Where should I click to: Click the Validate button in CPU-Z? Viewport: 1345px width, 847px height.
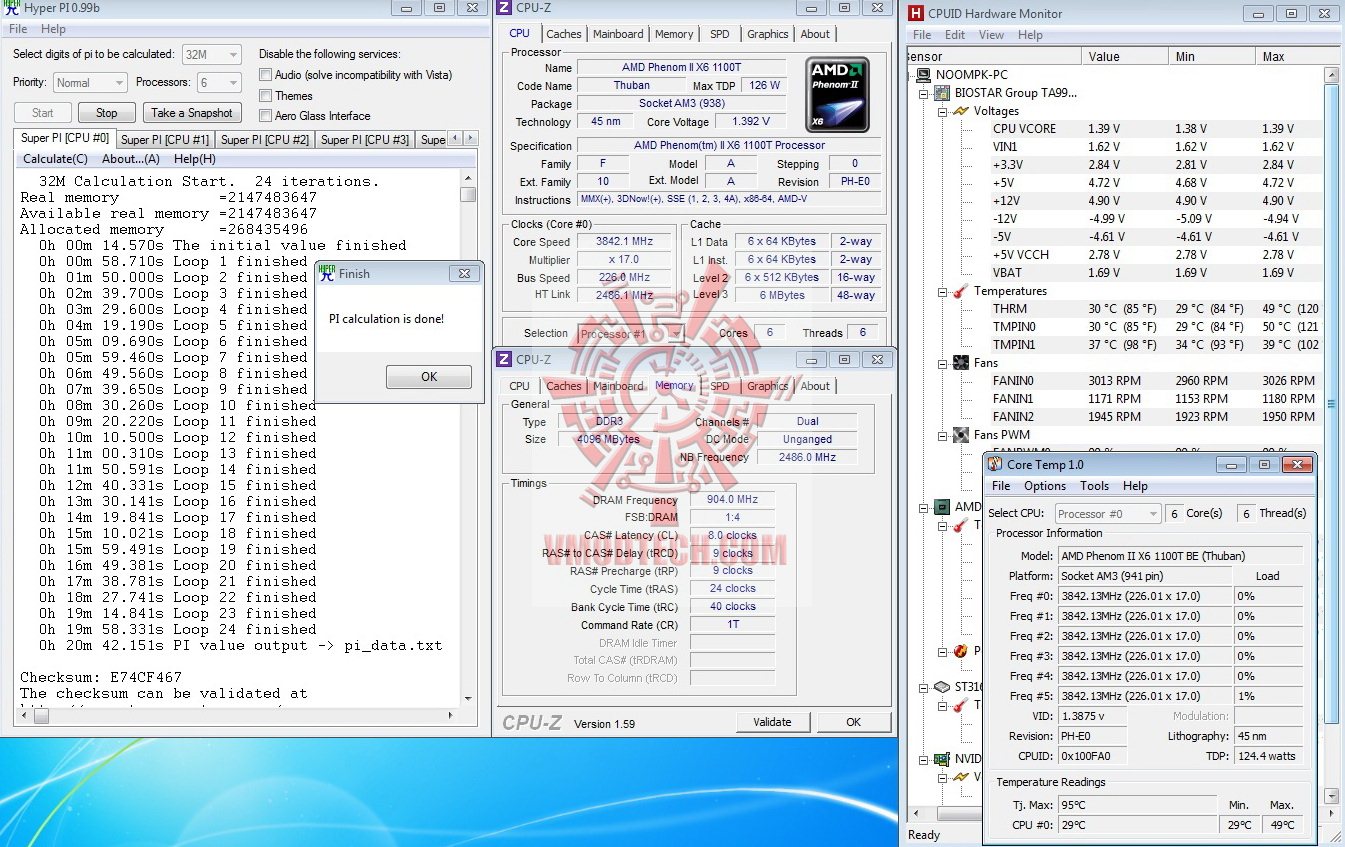coord(772,722)
